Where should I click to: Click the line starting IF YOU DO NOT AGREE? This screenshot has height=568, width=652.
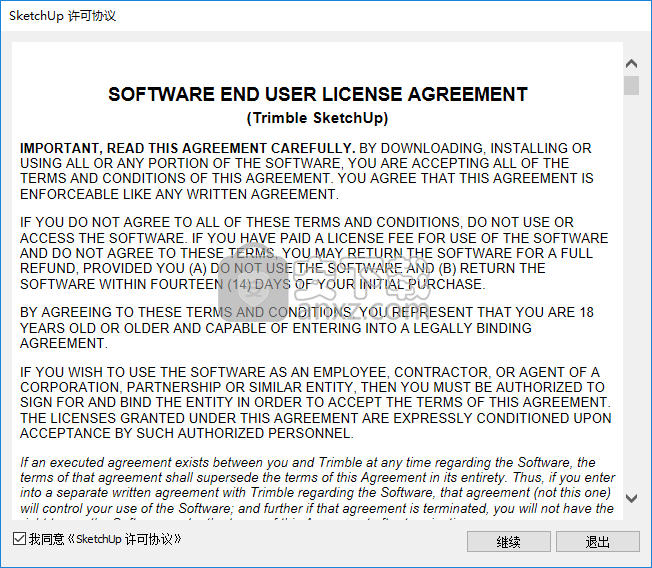click(x=297, y=222)
